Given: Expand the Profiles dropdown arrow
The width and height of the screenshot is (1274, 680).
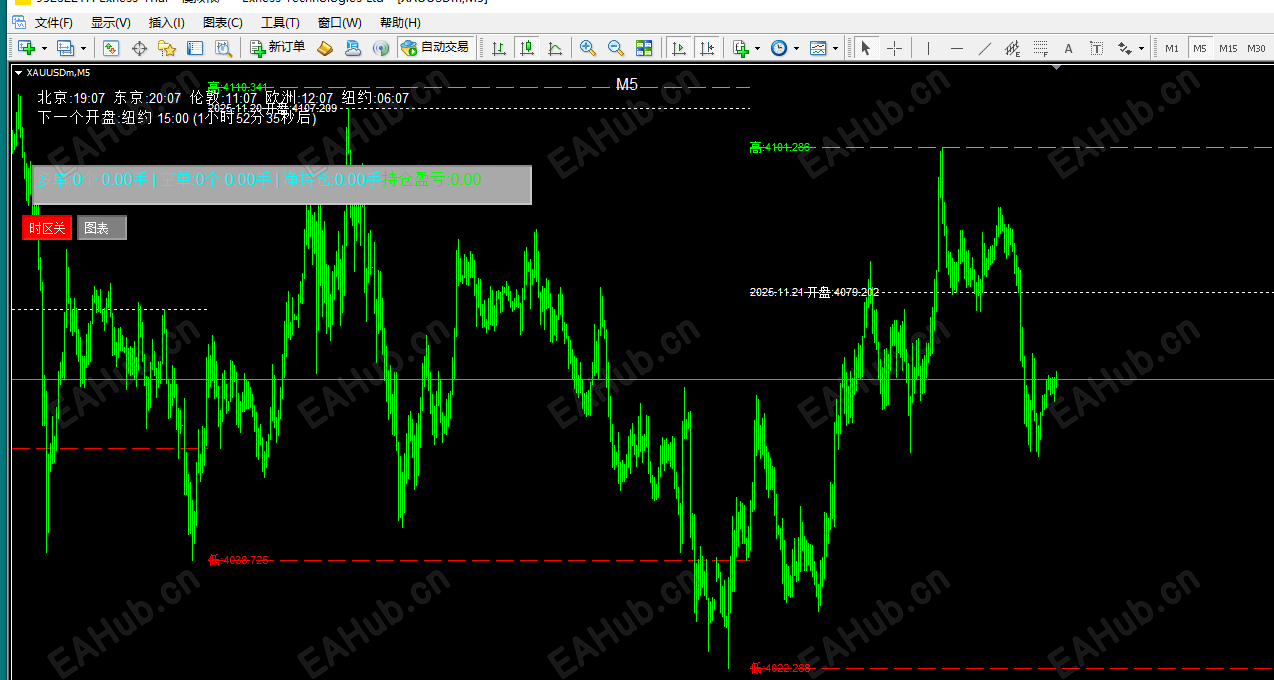Looking at the screenshot, I should 83,48.
